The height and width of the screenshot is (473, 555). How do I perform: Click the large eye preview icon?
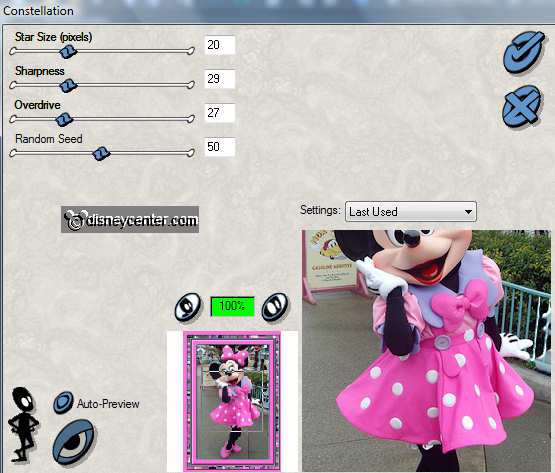74,441
